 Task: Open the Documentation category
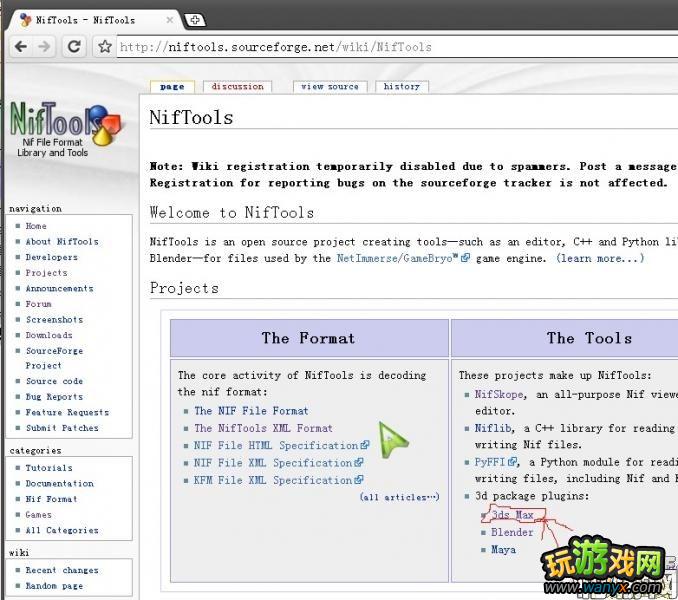[x=59, y=483]
